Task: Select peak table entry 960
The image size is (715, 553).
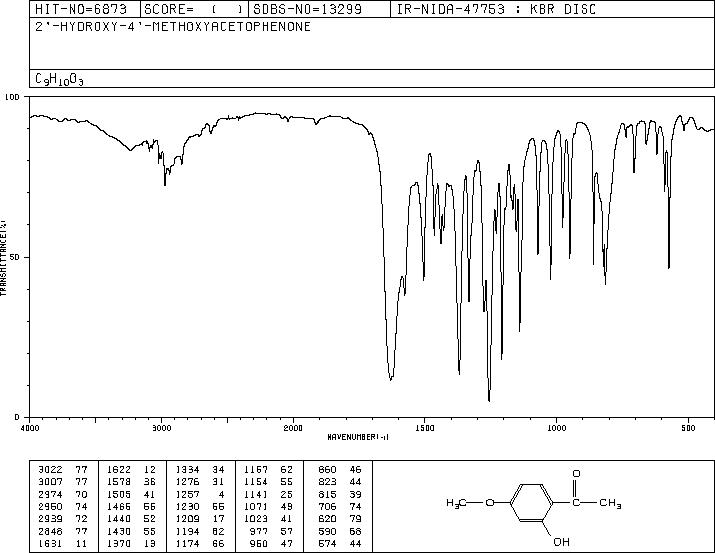Action: tap(271, 543)
